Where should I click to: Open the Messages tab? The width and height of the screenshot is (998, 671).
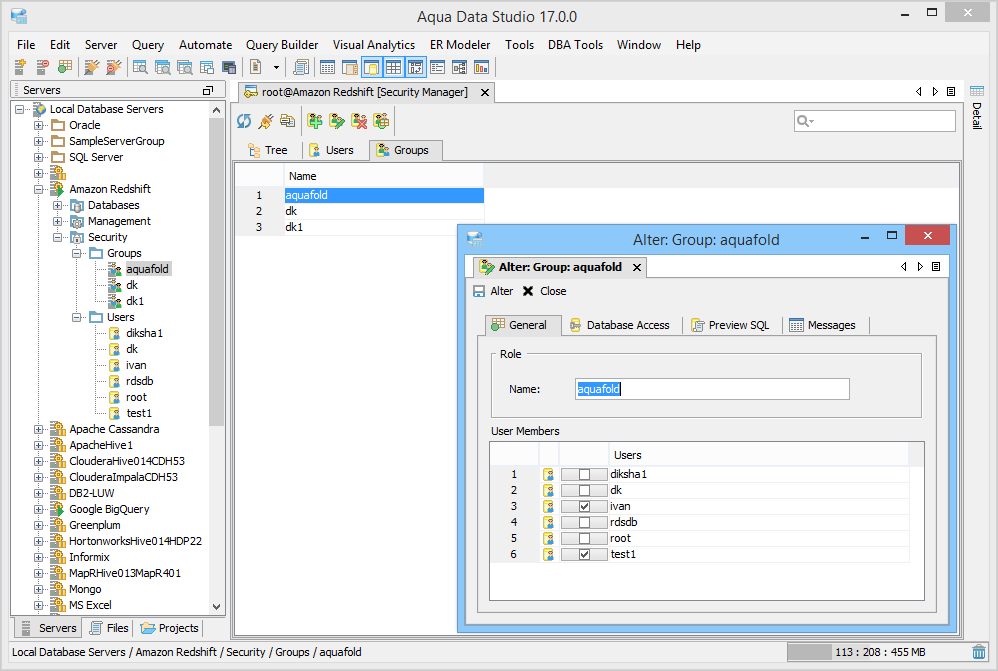823,325
